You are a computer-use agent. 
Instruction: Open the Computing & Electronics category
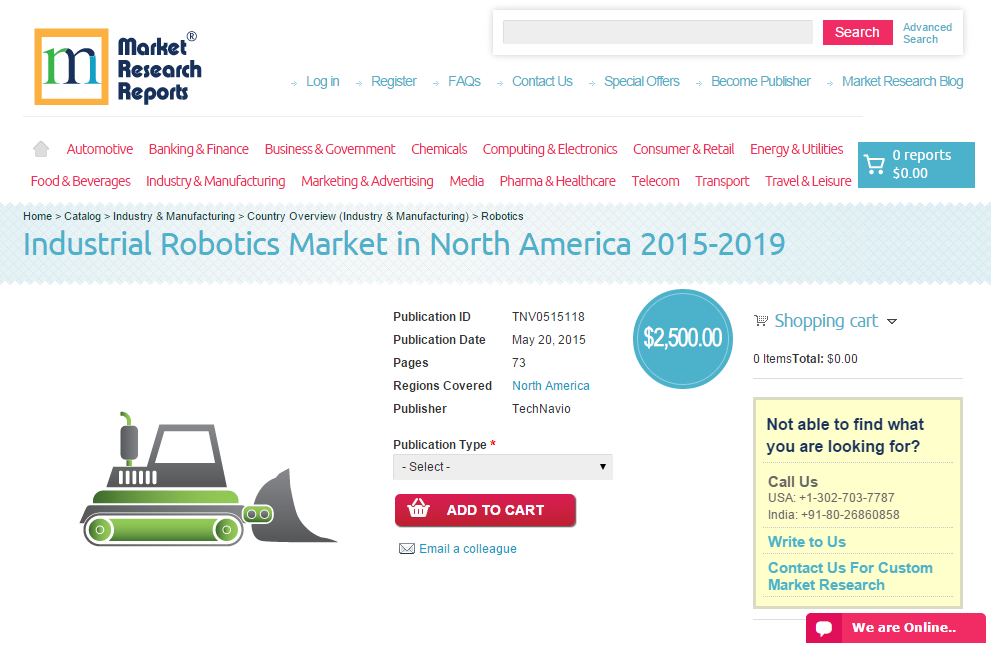(550, 148)
